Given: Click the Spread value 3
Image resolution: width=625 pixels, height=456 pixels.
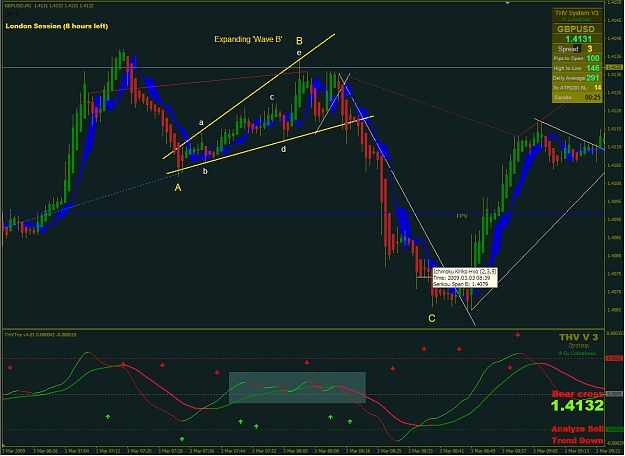Looking at the screenshot, I should pos(590,49).
